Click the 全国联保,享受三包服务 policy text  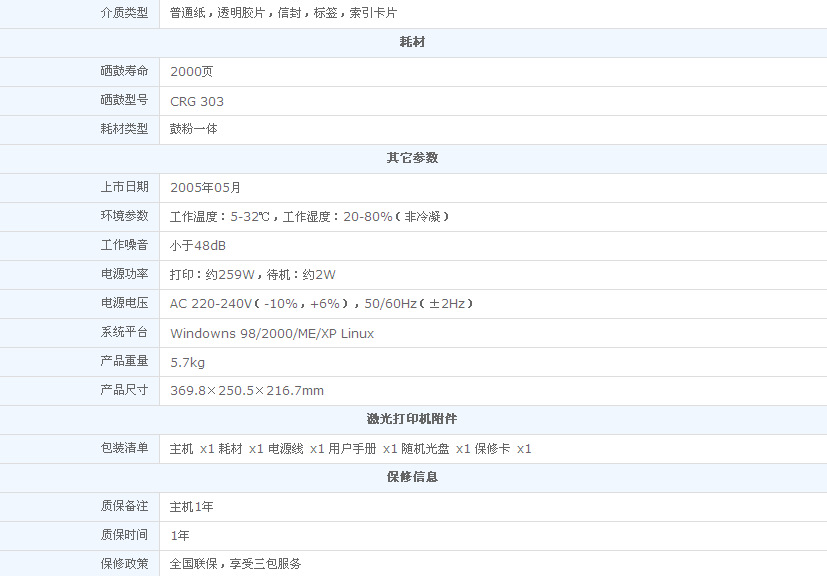pyautogui.click(x=236, y=564)
